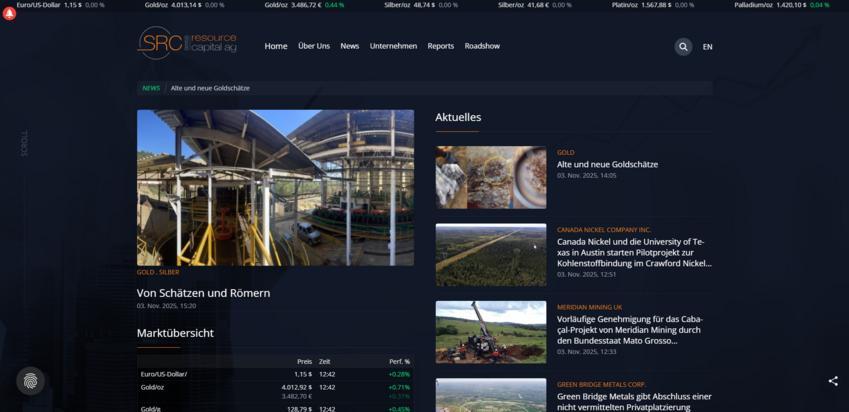849x412 pixels.
Task: Open the search magnifier icon
Action: point(683,46)
